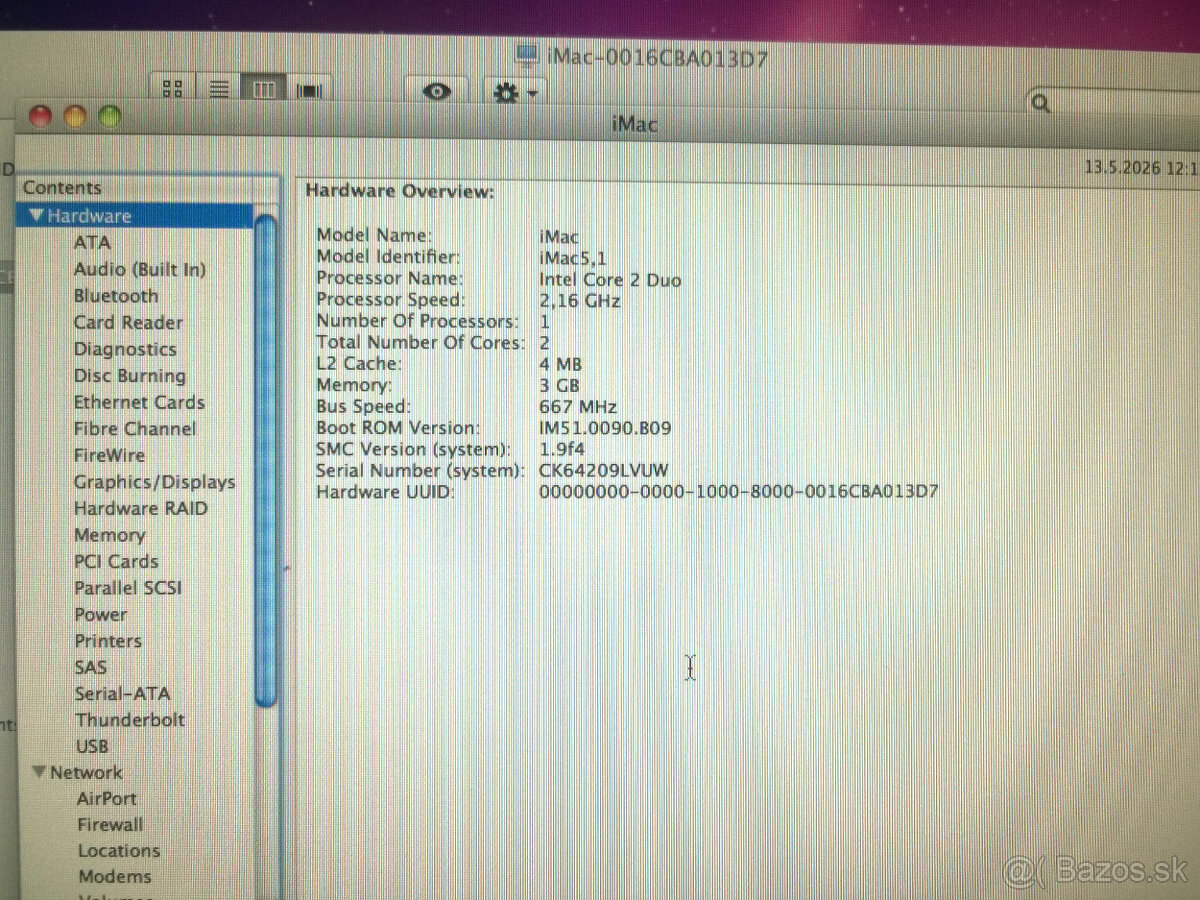1200x900 pixels.
Task: Click the 4 MB L2 Cache value
Action: point(560,364)
